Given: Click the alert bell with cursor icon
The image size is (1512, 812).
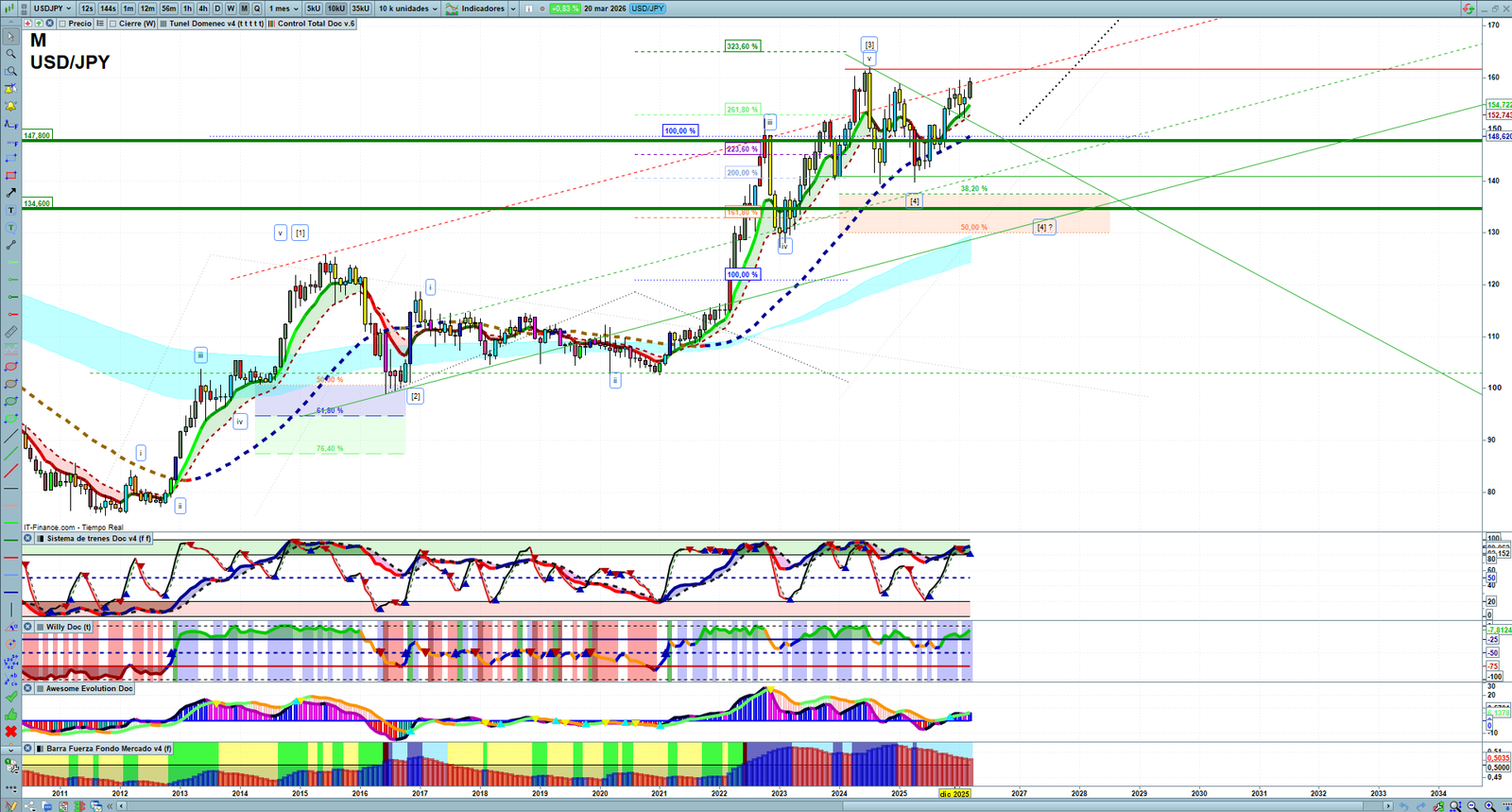Looking at the screenshot, I should coord(10,89).
